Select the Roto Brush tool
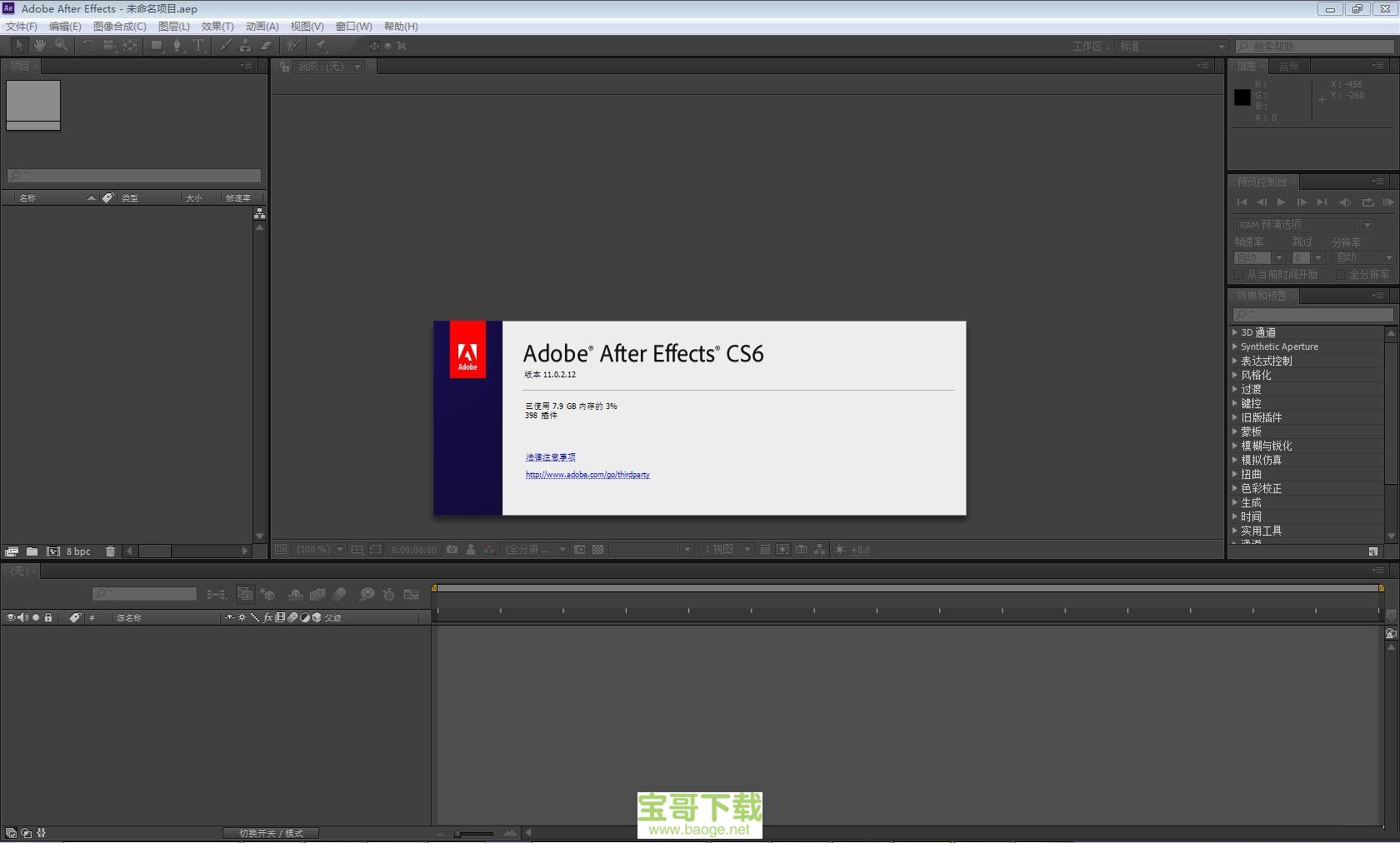This screenshot has height=843, width=1400. pyautogui.click(x=293, y=46)
